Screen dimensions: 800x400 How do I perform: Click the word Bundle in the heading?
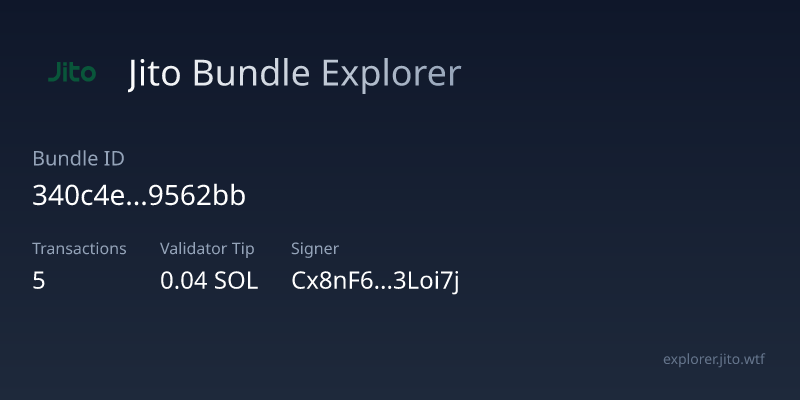click(251, 74)
